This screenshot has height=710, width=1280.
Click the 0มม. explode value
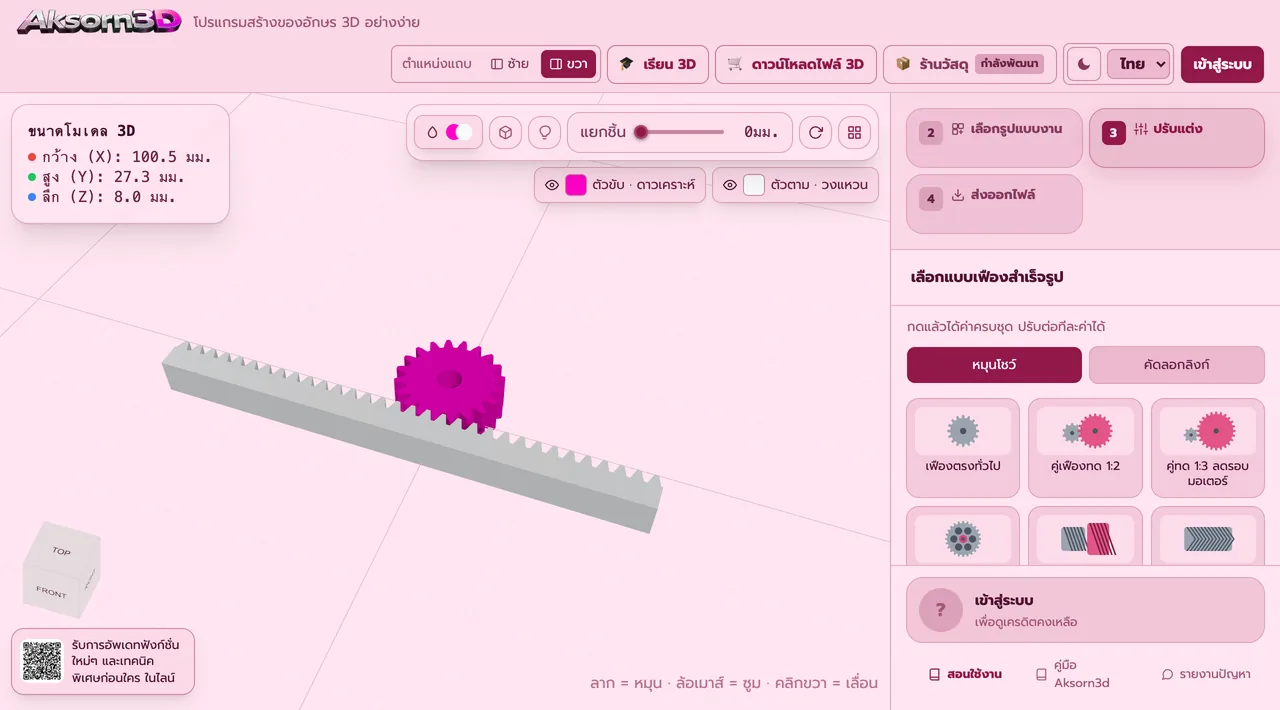(x=761, y=132)
